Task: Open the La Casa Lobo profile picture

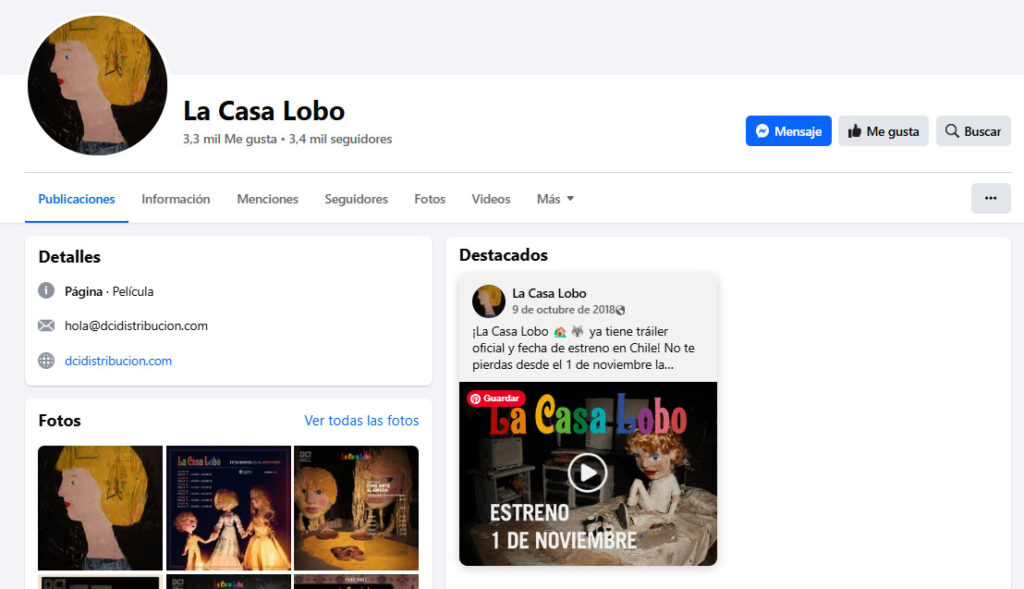Action: (97, 86)
